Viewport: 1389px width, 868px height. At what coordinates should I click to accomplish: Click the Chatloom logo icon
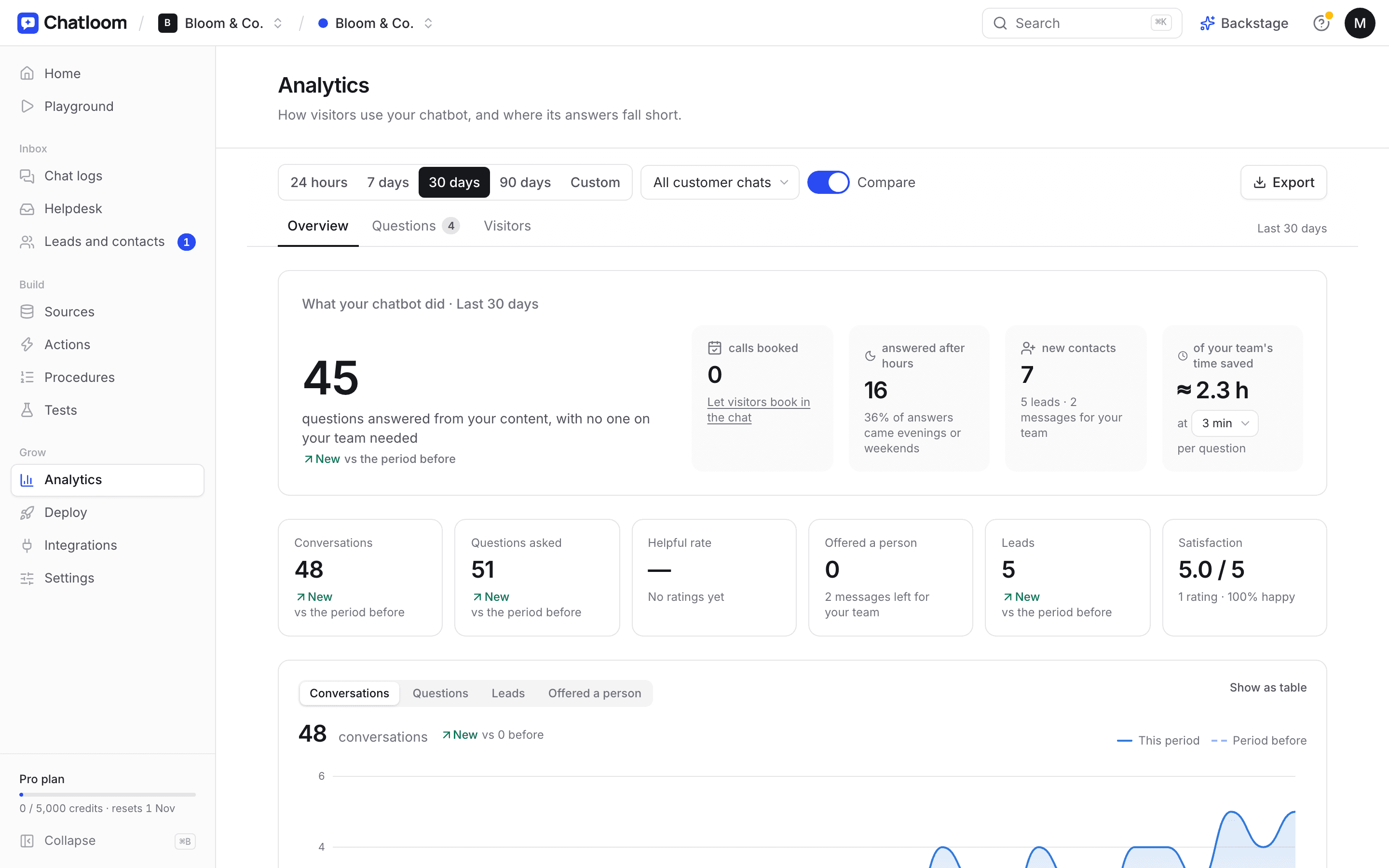(27, 23)
